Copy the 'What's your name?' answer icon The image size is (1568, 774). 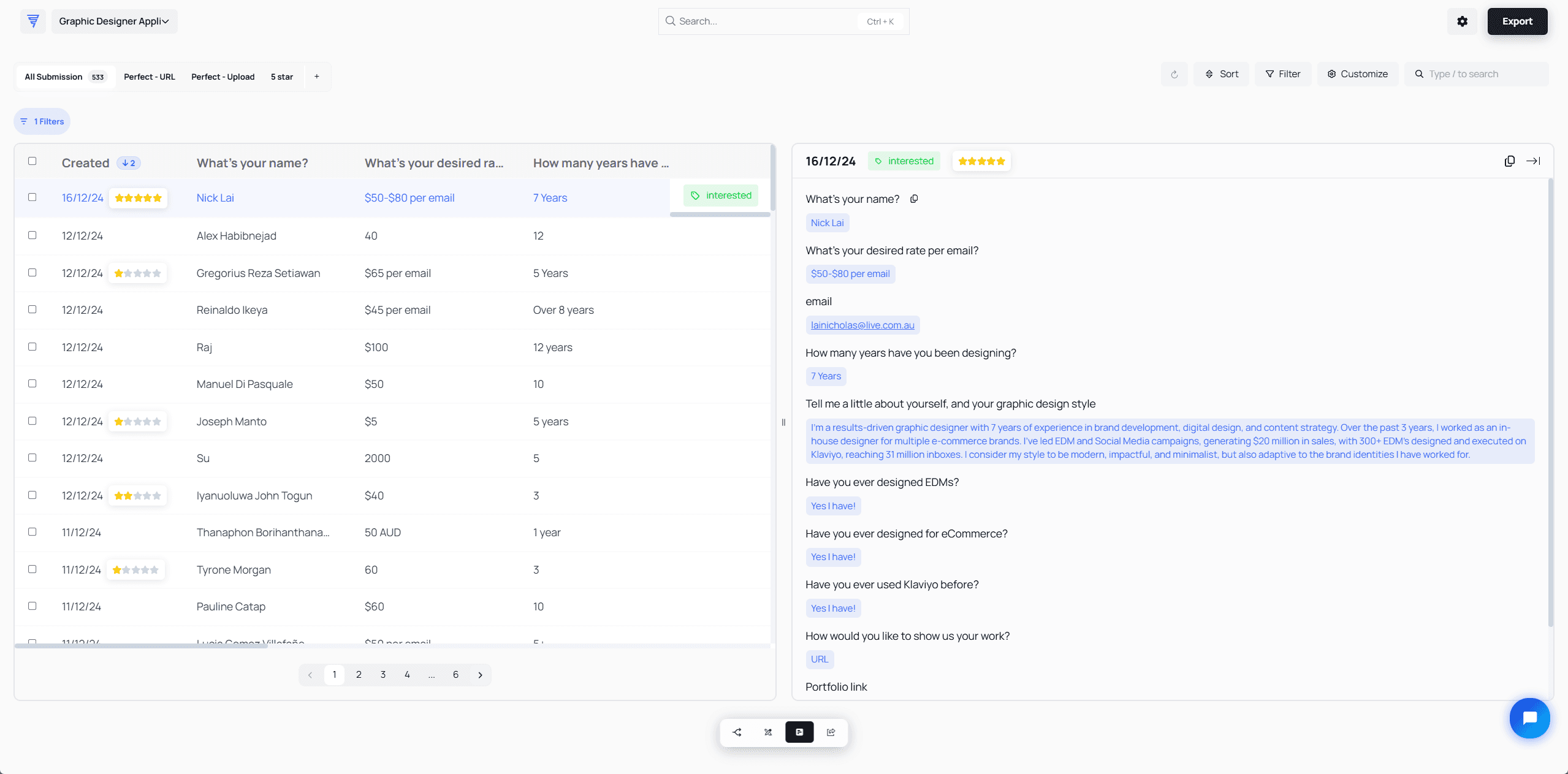coord(914,199)
